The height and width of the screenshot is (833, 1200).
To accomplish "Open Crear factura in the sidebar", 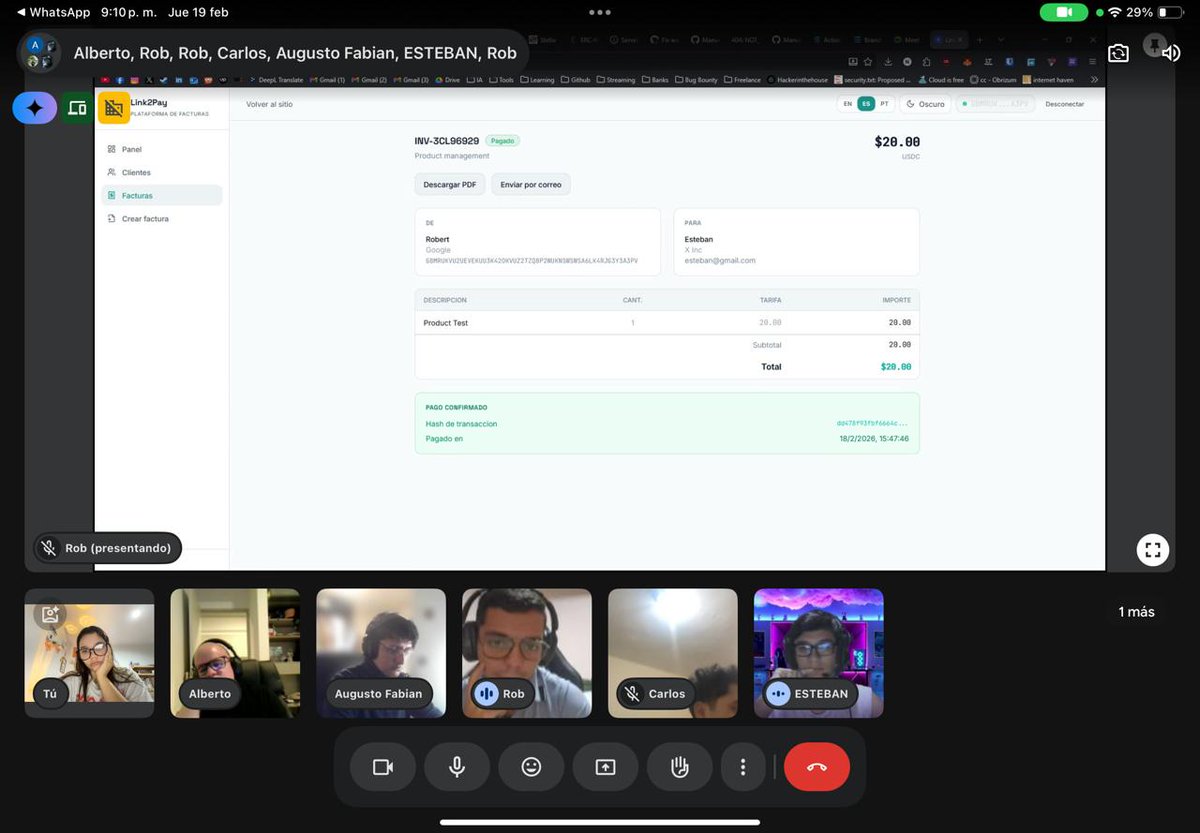I will pyautogui.click(x=161, y=218).
